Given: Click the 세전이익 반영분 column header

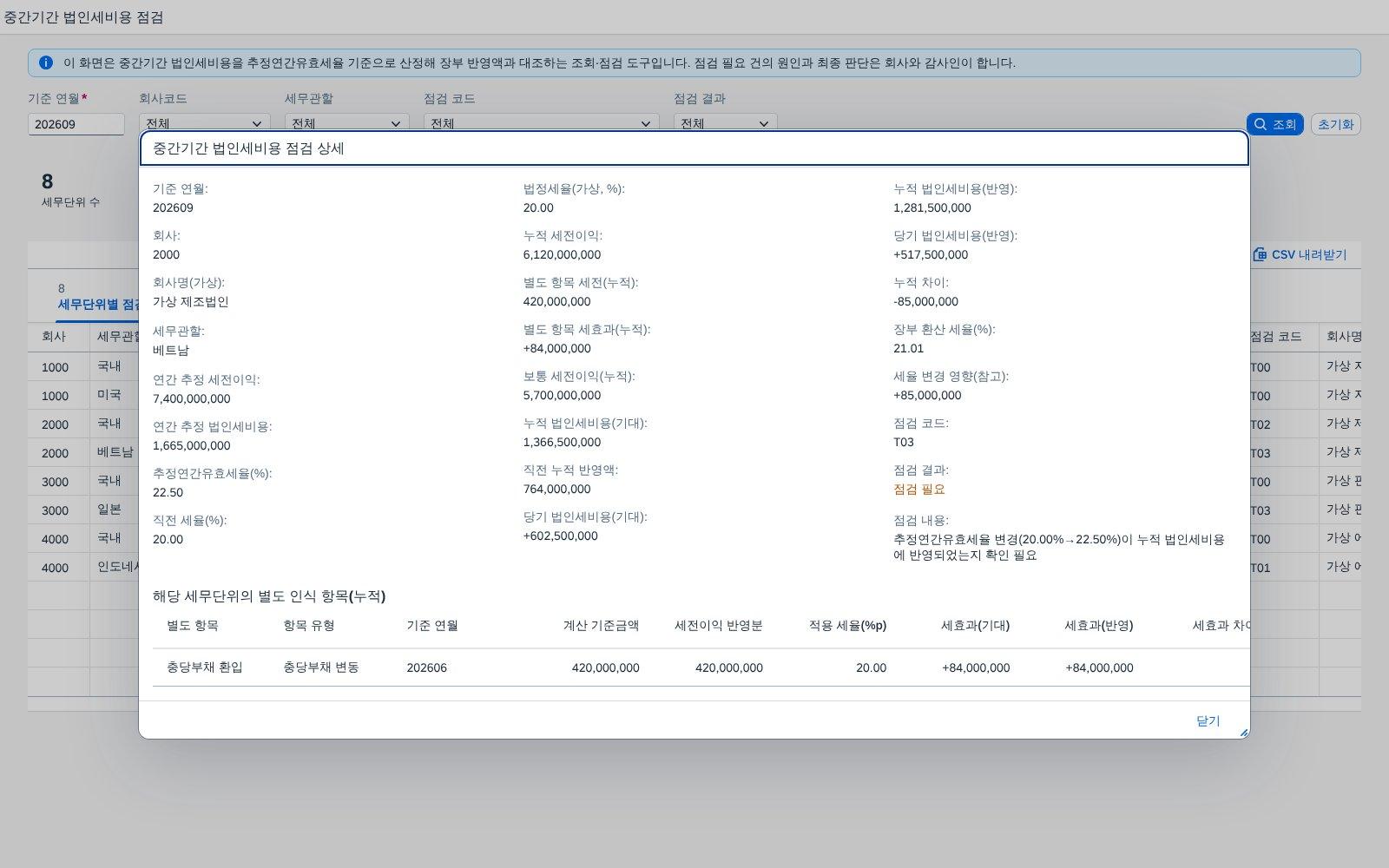Looking at the screenshot, I should (x=719, y=625).
